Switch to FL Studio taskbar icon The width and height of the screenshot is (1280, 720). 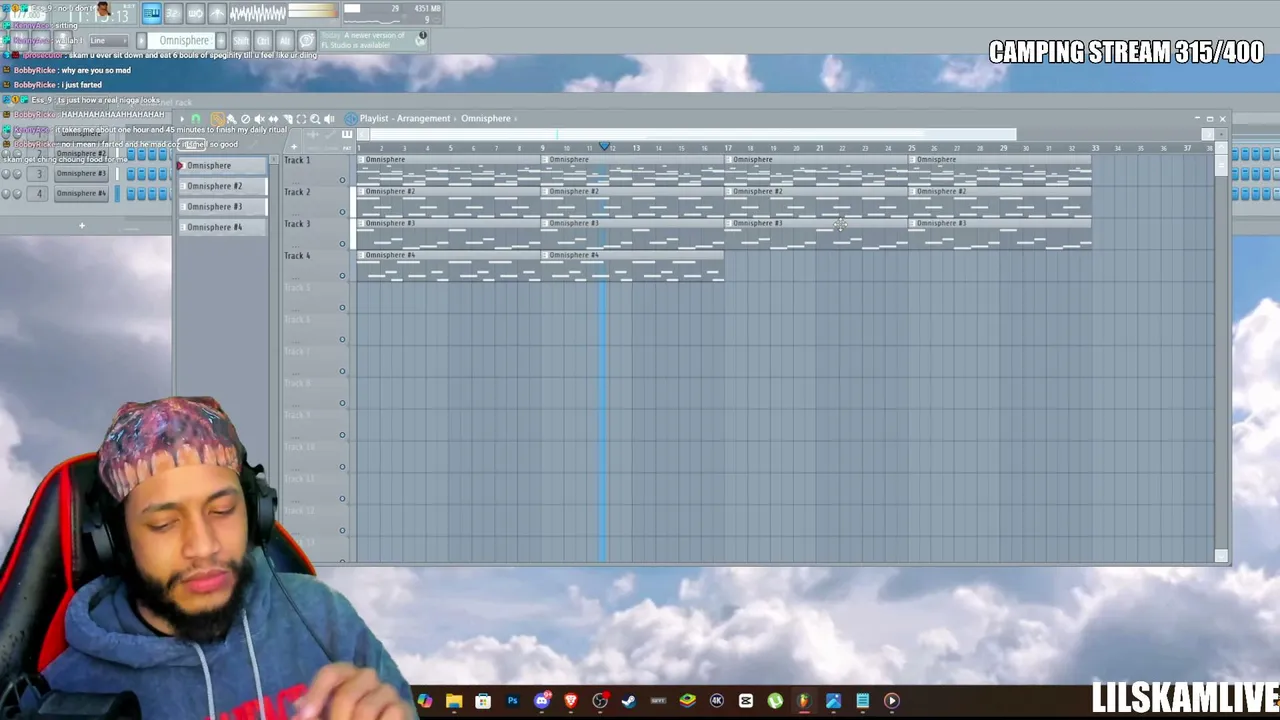click(804, 701)
